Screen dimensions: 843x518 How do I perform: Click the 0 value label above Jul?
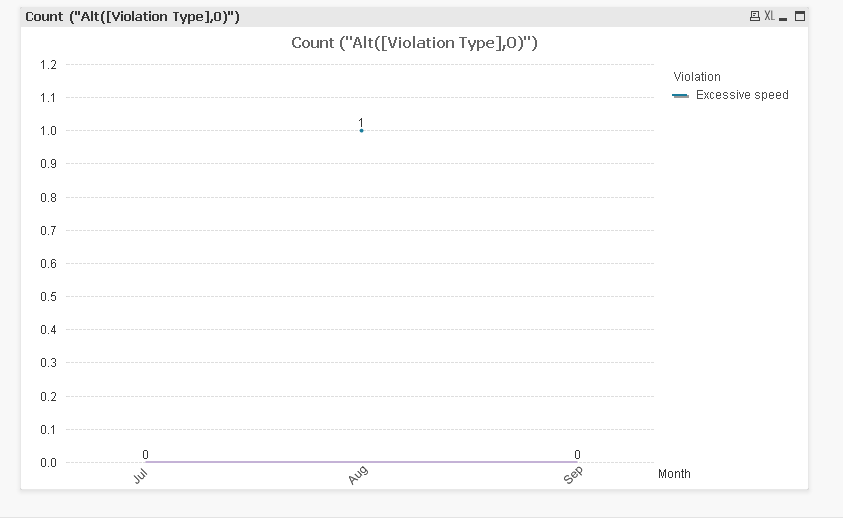145,455
